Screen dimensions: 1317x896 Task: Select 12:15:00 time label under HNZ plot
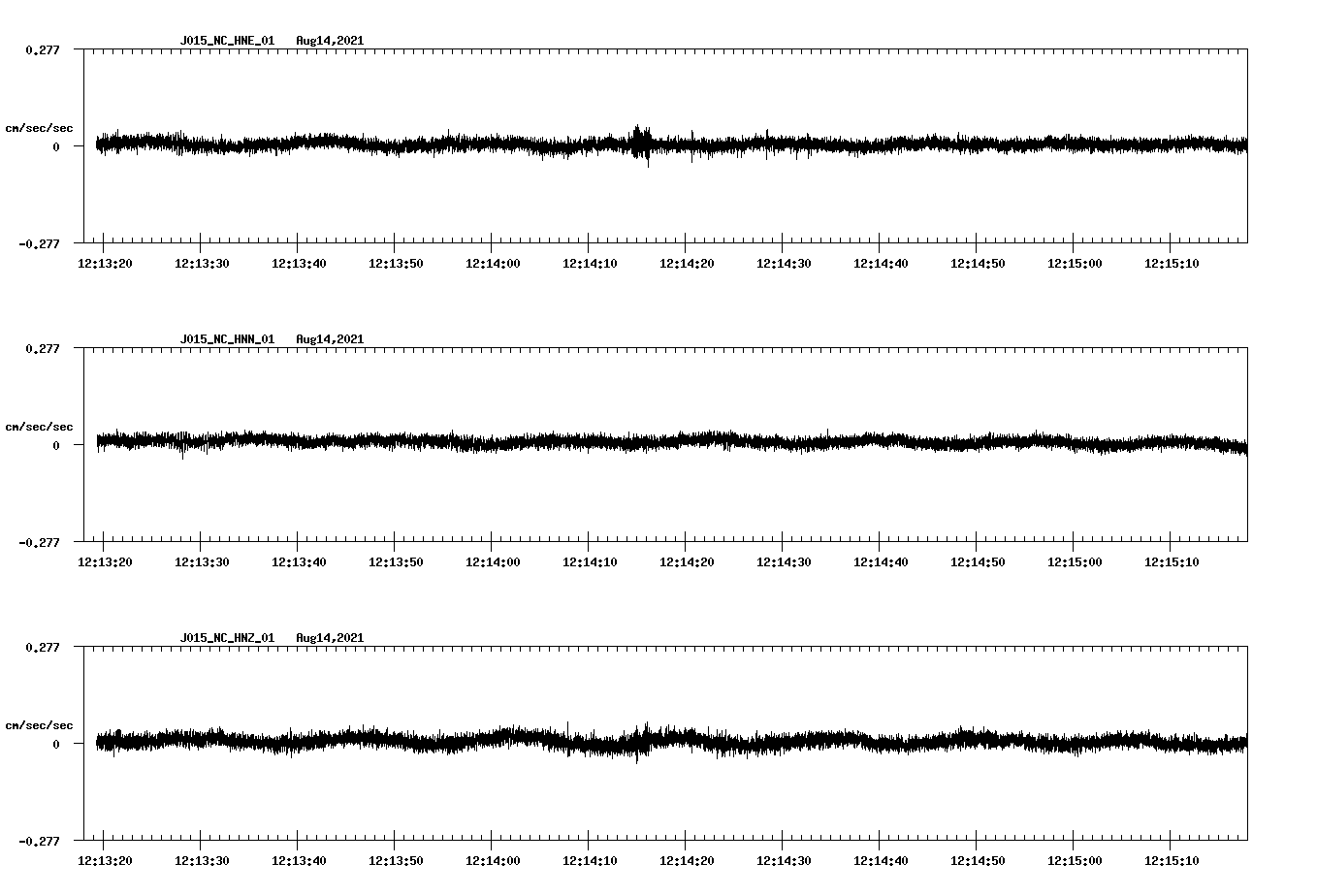pyautogui.click(x=1075, y=860)
